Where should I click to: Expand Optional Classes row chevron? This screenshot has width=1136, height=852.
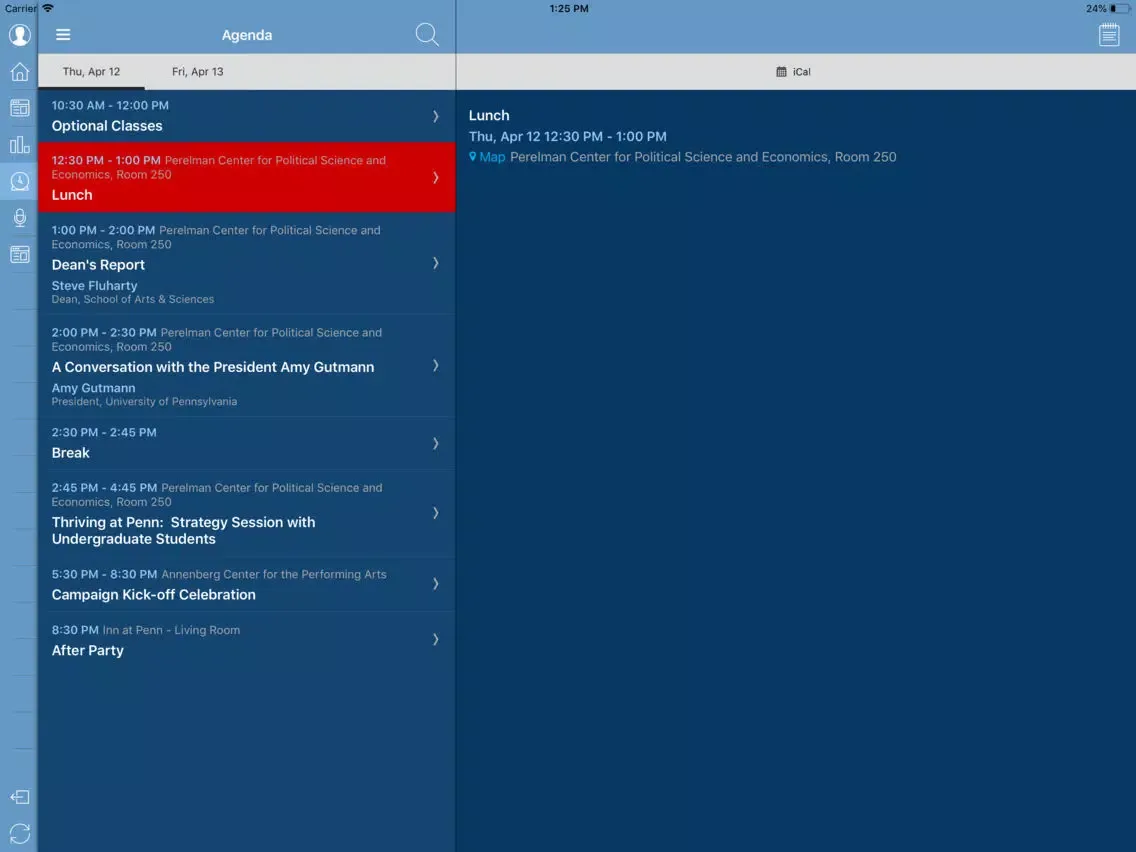click(435, 116)
